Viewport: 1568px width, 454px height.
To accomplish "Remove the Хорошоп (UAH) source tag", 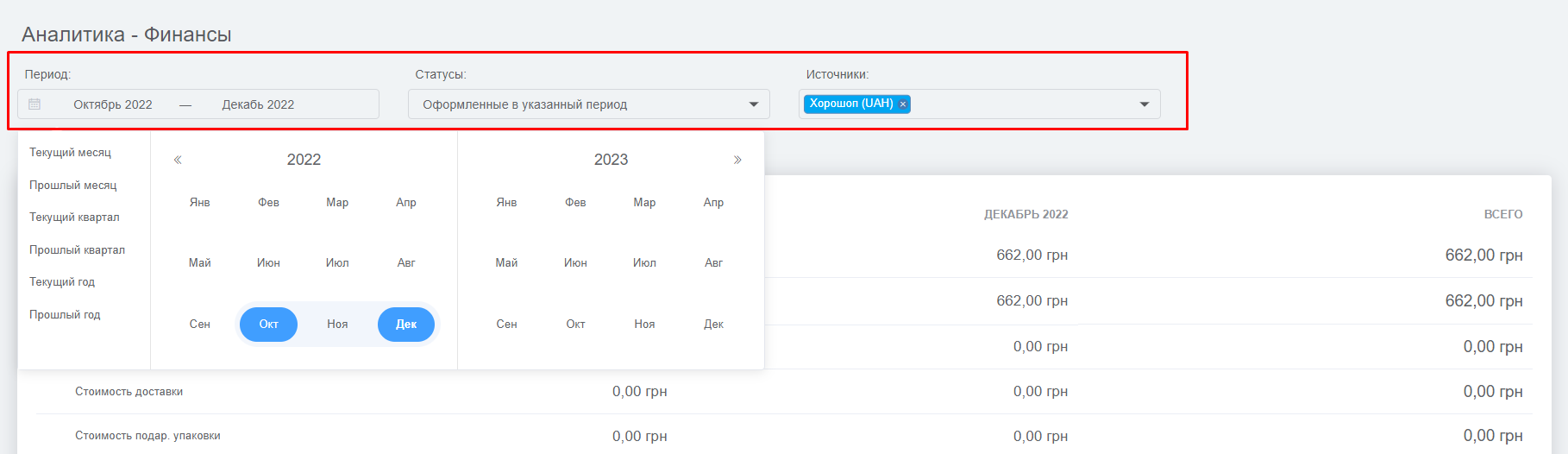I will click(x=903, y=104).
